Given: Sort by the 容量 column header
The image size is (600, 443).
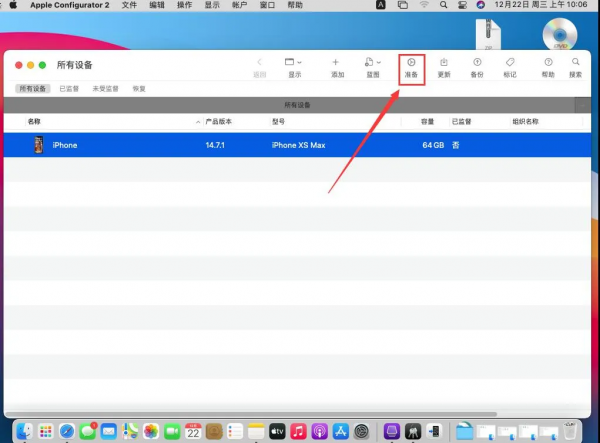Looking at the screenshot, I should click(427, 122).
